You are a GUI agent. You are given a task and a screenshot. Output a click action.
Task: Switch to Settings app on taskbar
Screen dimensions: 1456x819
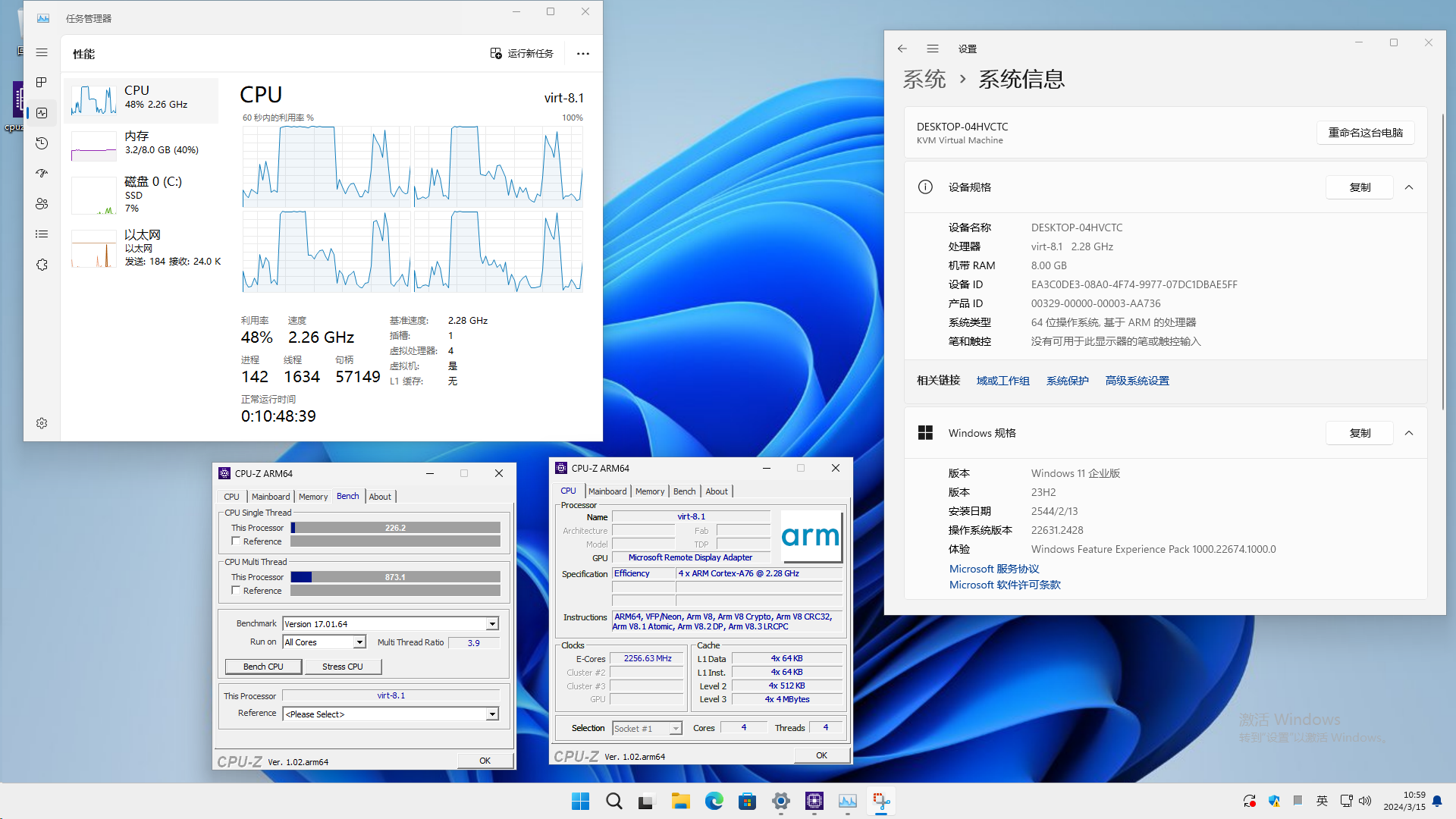780,801
